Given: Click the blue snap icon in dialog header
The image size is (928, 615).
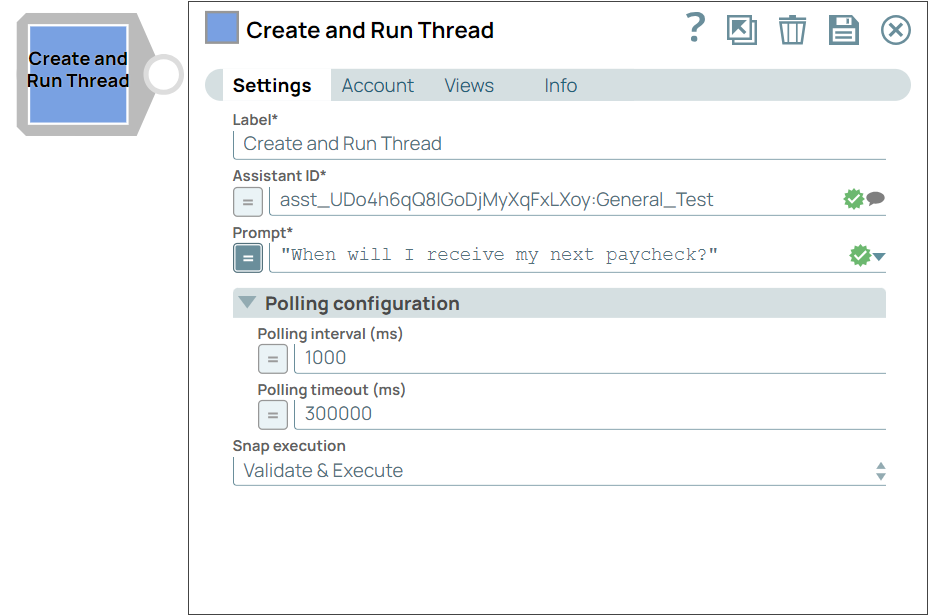Looking at the screenshot, I should point(220,29).
